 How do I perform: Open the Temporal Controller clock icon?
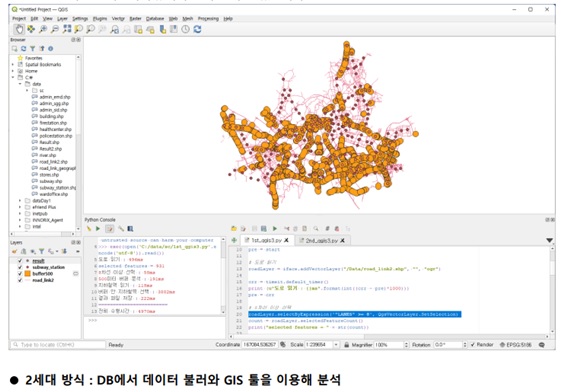(186, 29)
